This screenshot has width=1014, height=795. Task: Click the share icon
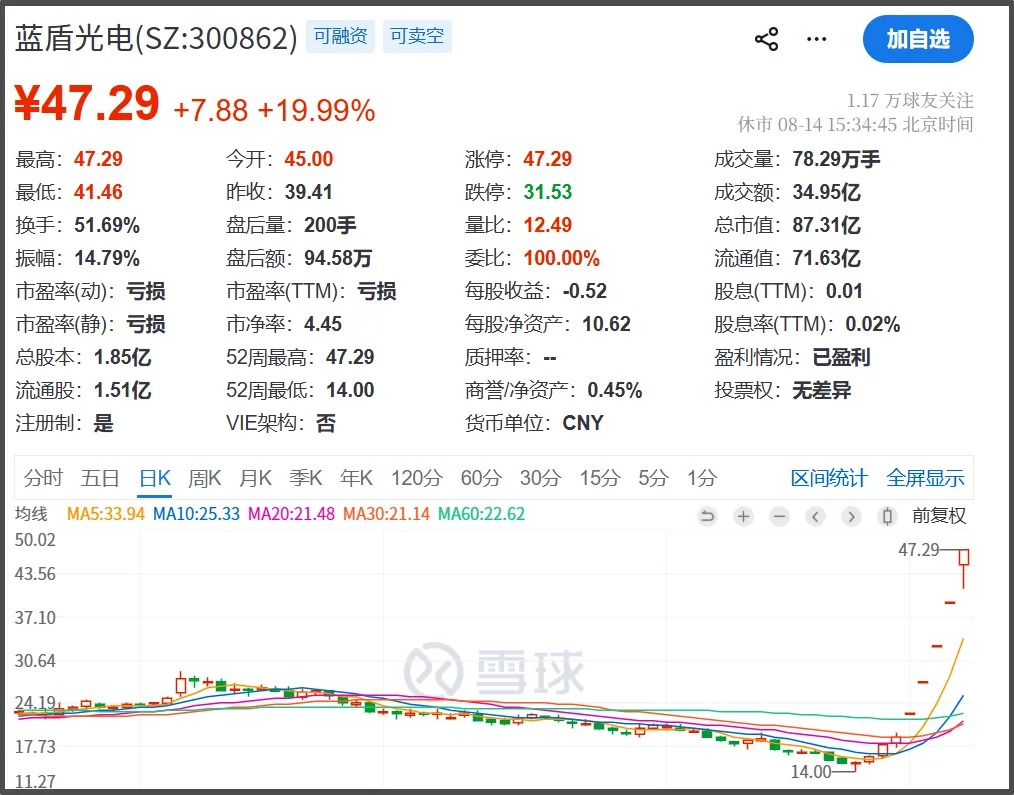click(x=766, y=39)
